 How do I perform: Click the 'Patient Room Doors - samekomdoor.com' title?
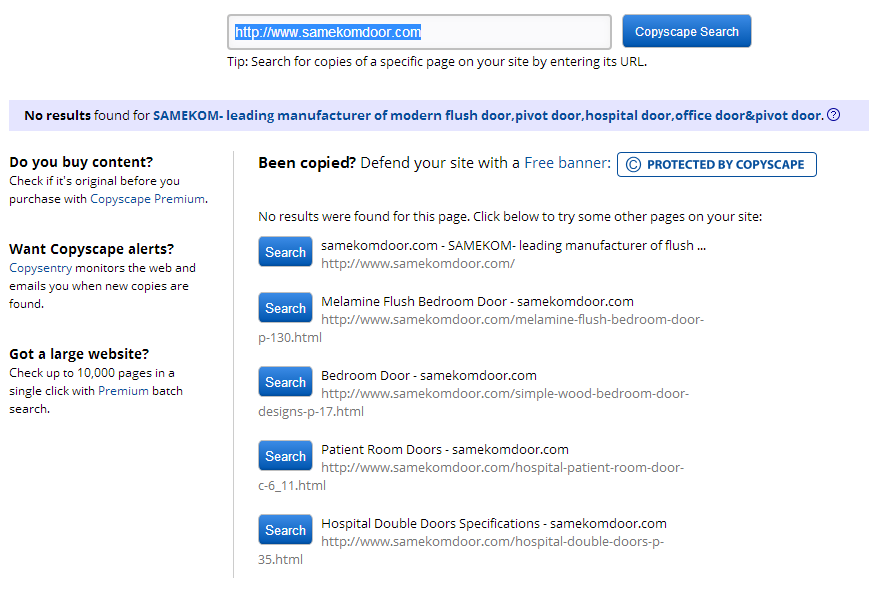click(x=444, y=449)
